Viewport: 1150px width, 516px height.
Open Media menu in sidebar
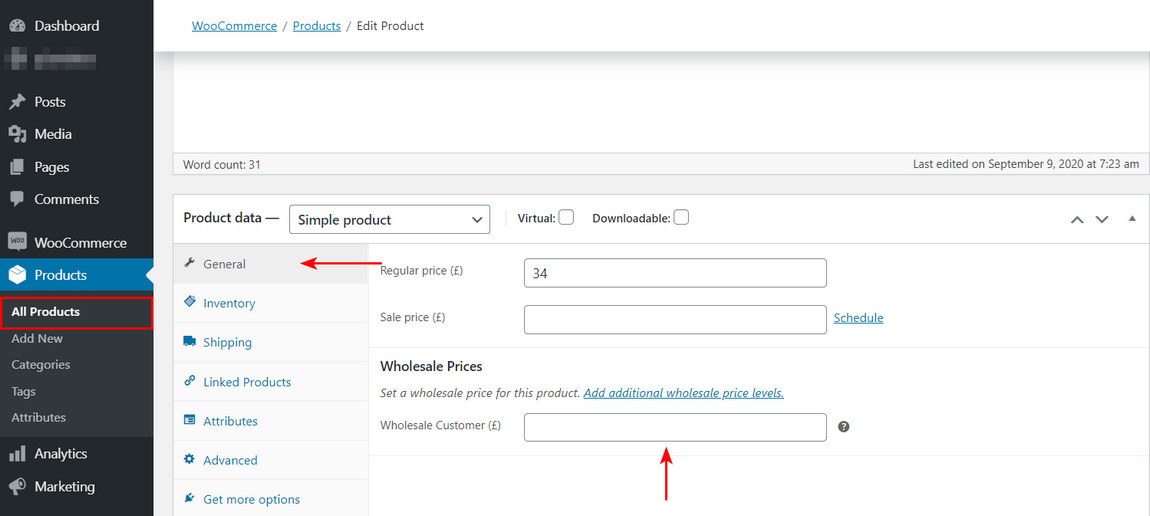76,134
